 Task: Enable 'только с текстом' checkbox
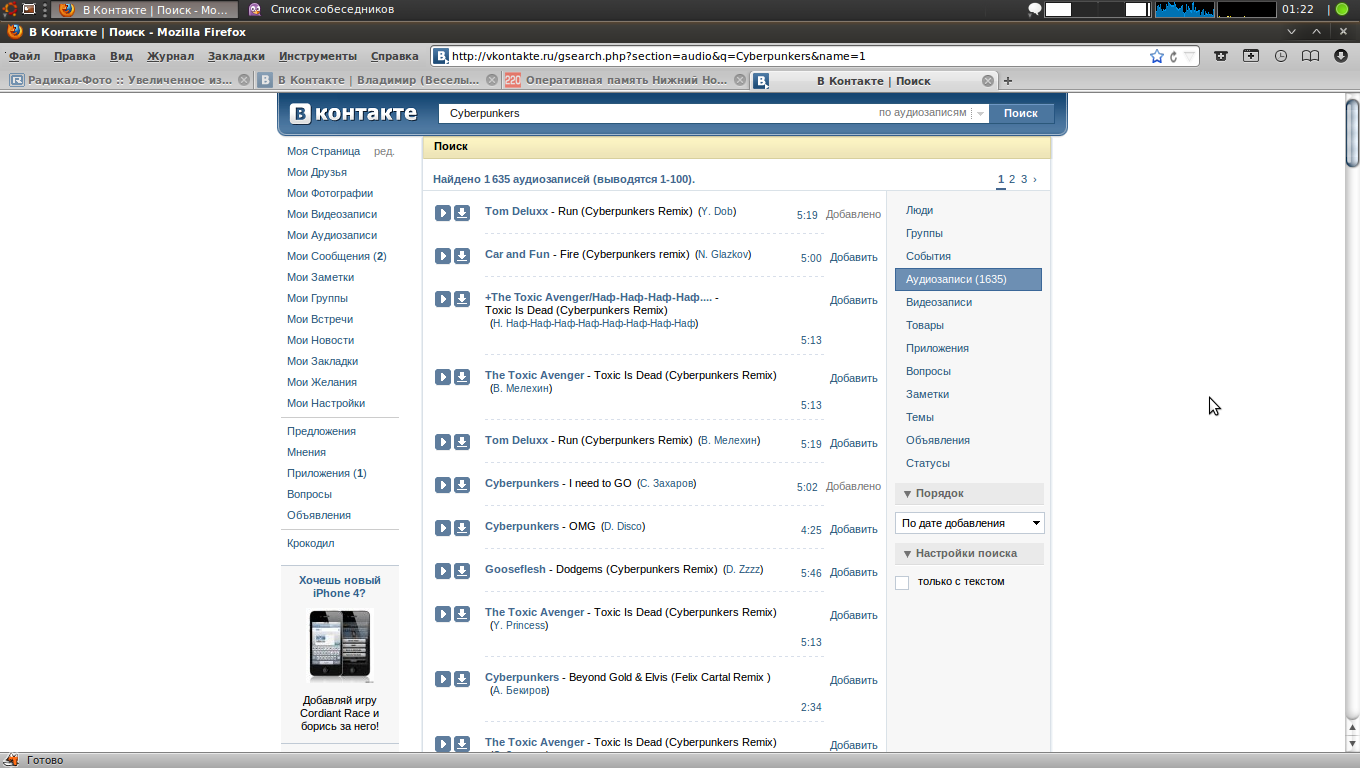pyautogui.click(x=902, y=583)
